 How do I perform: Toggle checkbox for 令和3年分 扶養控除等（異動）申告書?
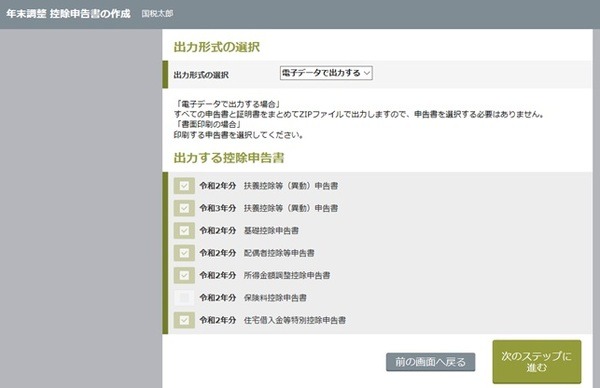pos(184,208)
